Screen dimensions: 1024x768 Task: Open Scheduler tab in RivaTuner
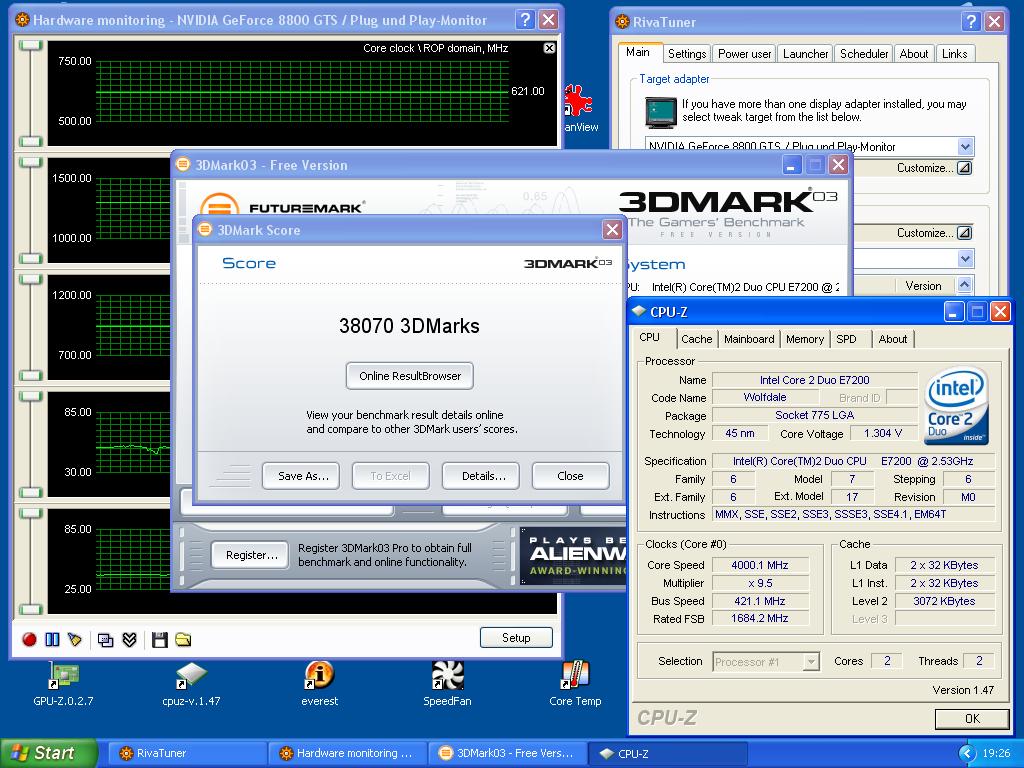coord(864,54)
